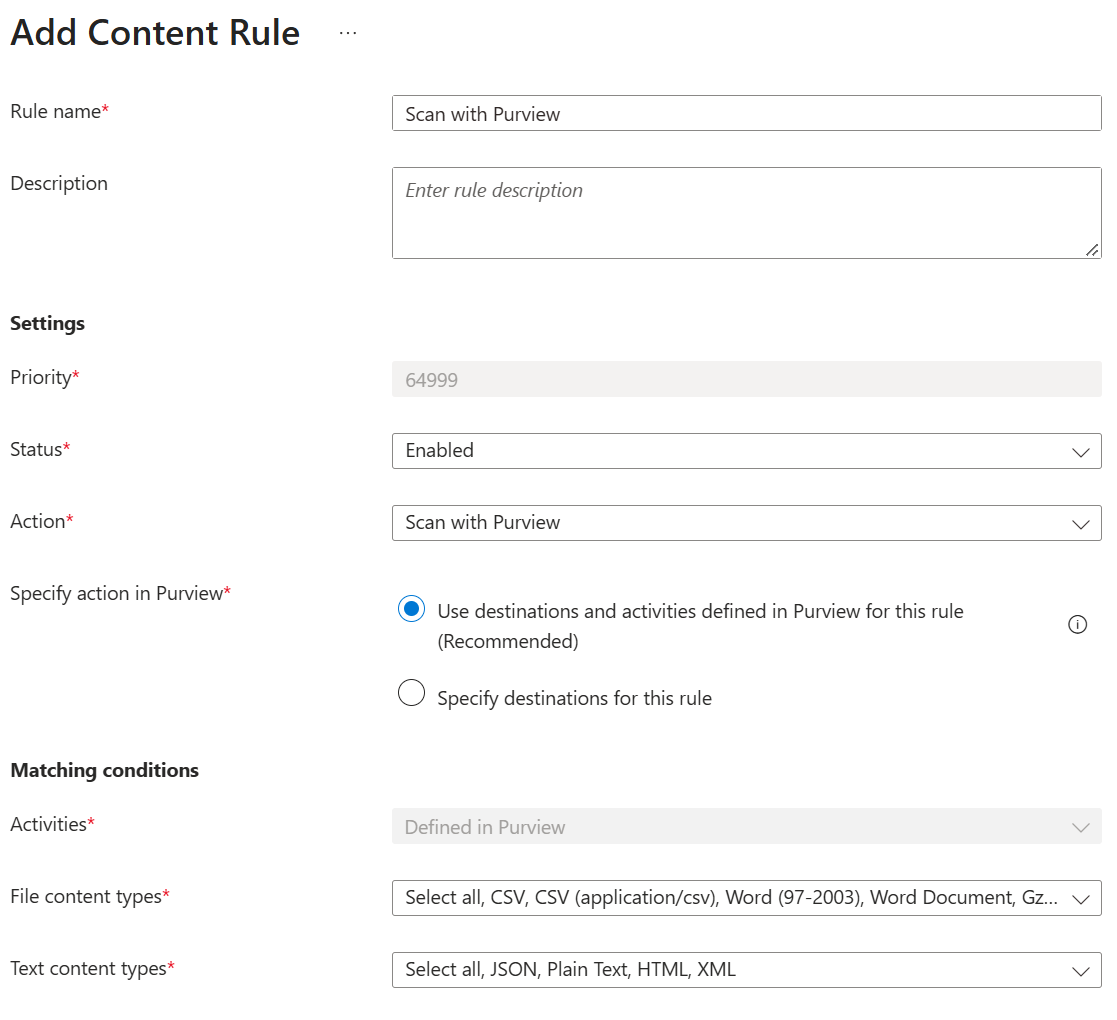This screenshot has width=1117, height=1020.
Task: Click the Matching conditions section heading
Action: 105,770
